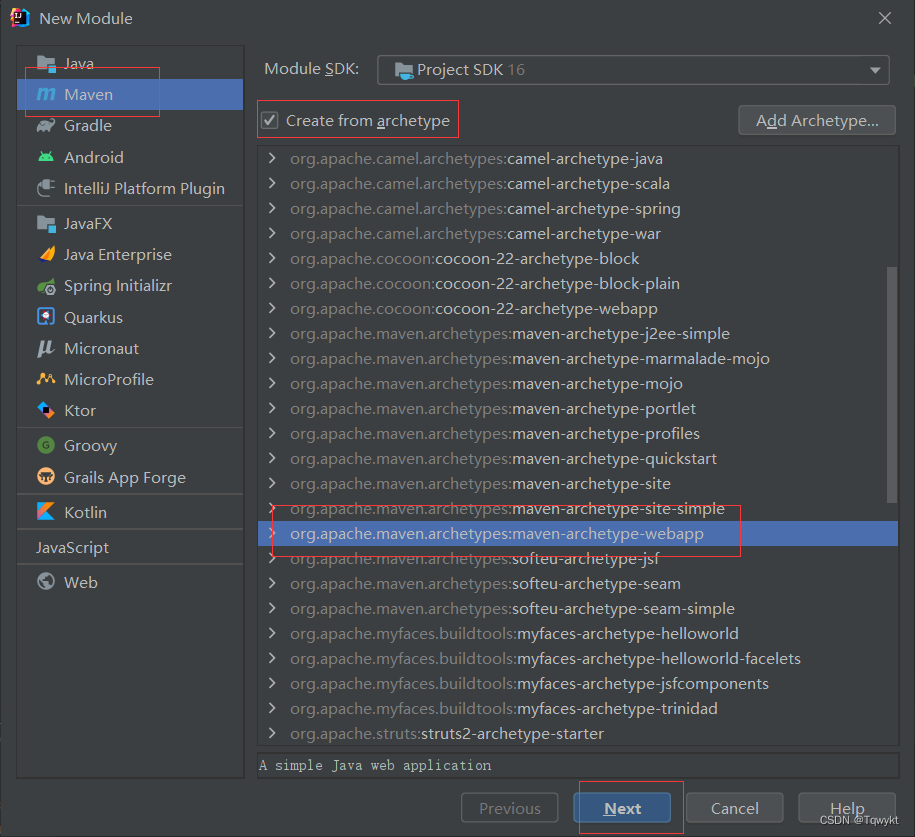This screenshot has height=837, width=915.
Task: Click 'A simple Java web application' description
Action: coord(375,765)
